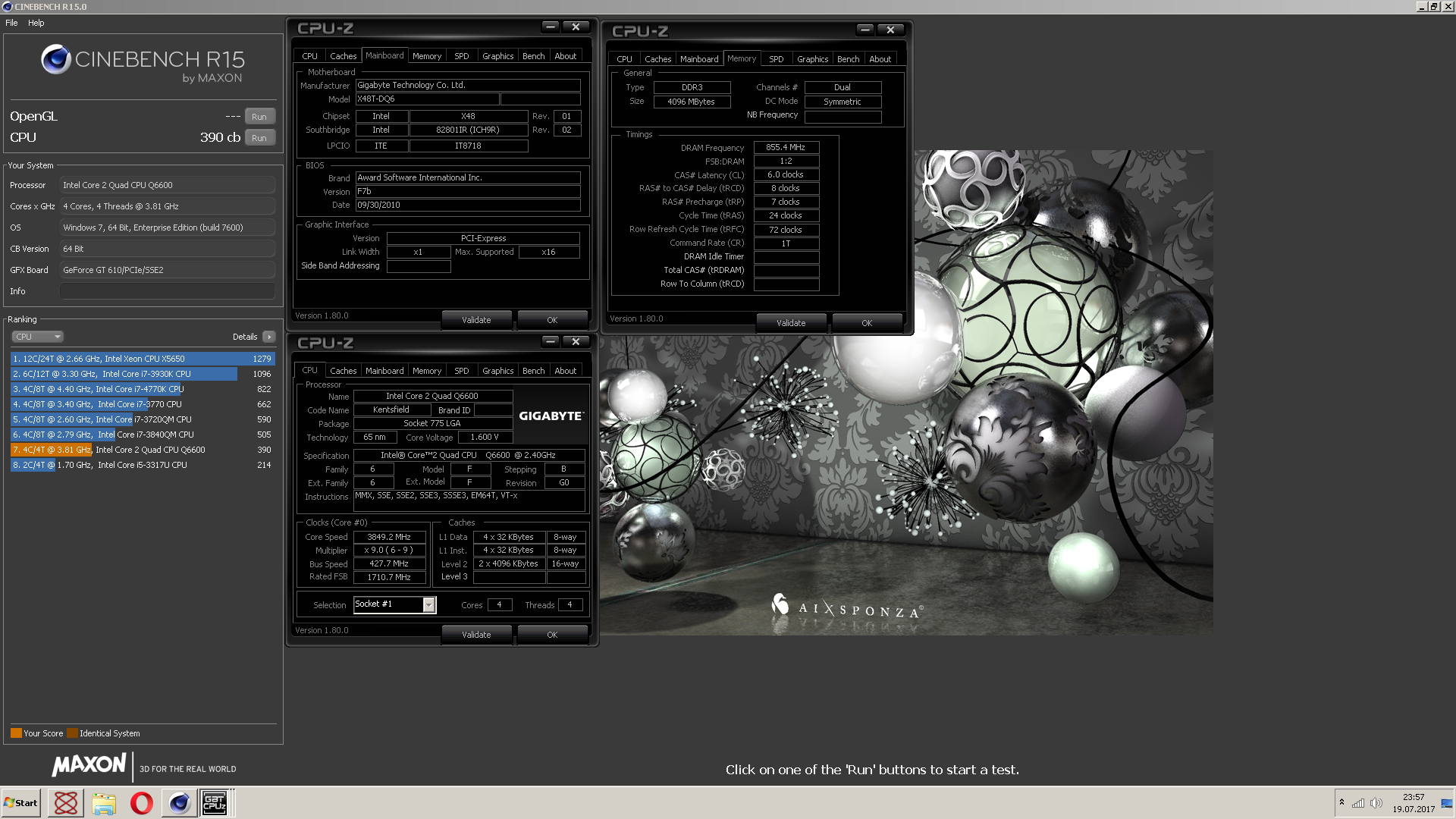Open SPD tab in Mainboard CPU-Z window
The image size is (1456, 819).
[x=462, y=56]
